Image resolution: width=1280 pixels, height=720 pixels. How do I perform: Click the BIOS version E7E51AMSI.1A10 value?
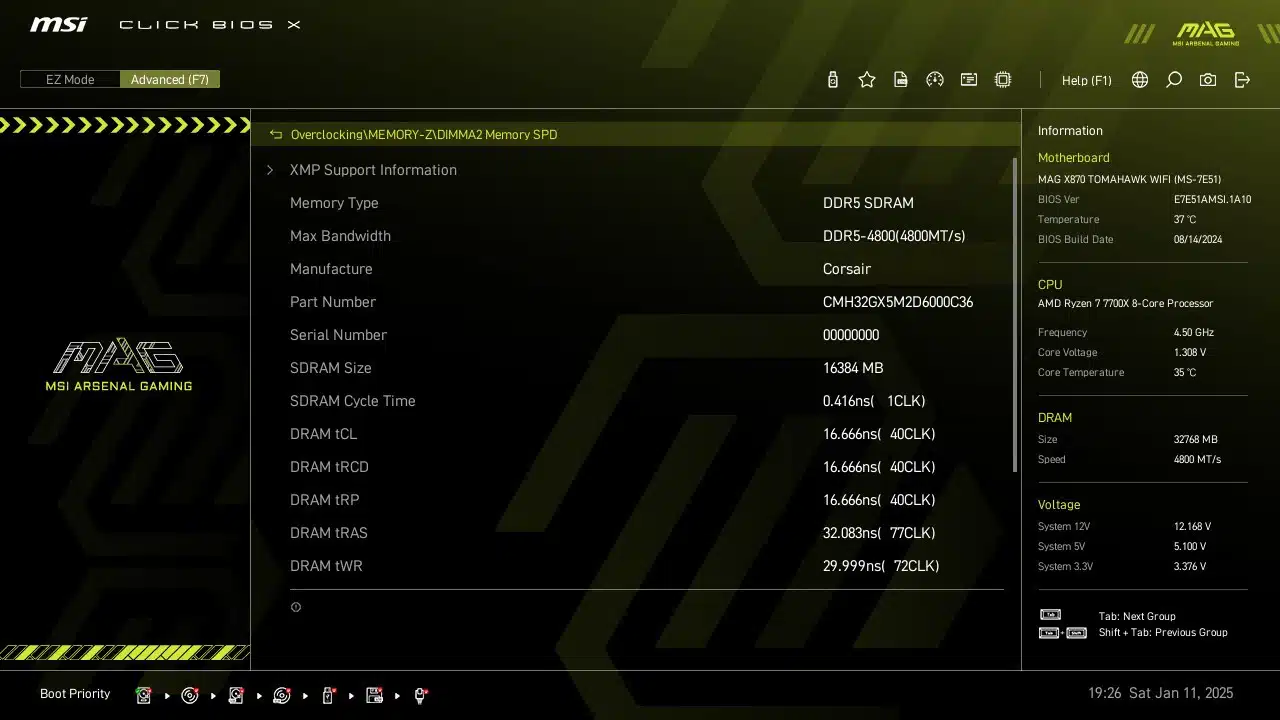[x=1212, y=200]
